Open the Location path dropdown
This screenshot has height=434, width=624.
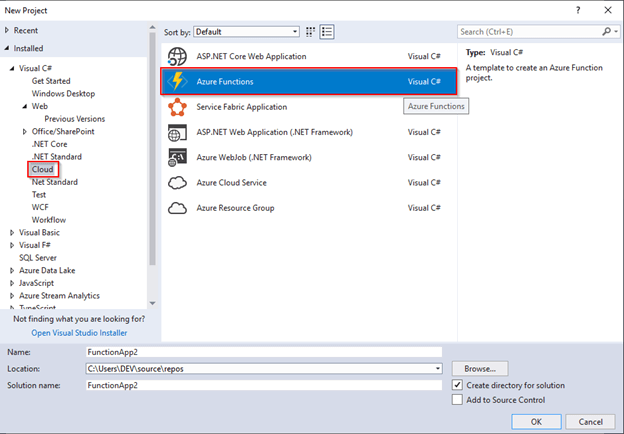(x=437, y=368)
